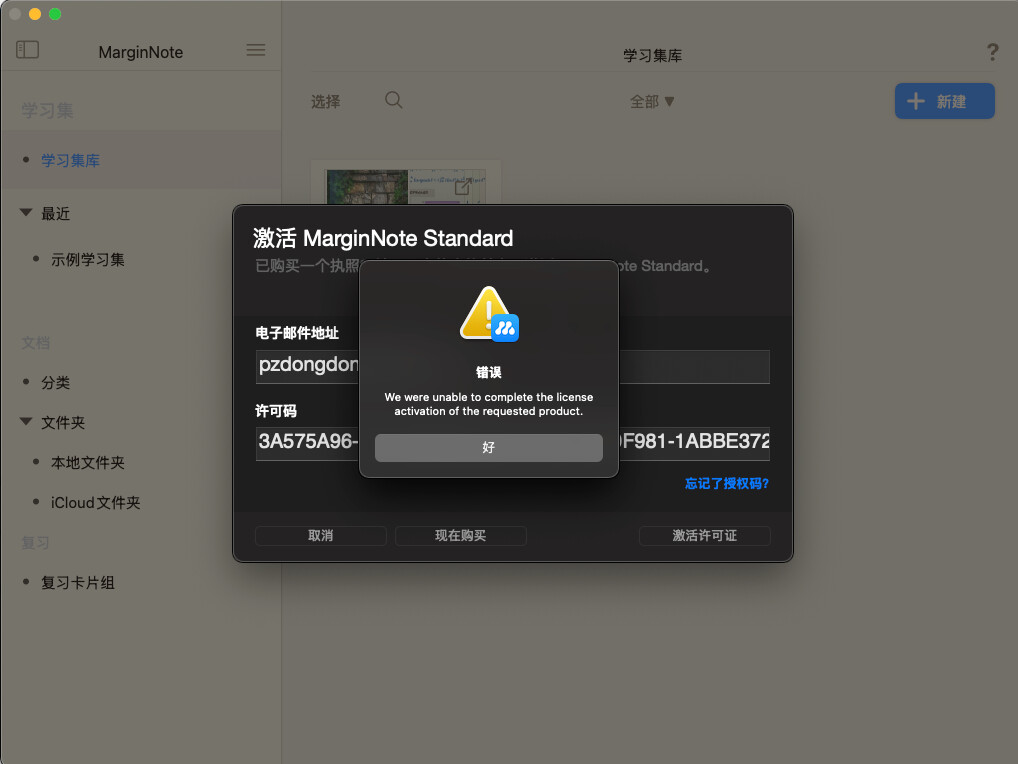Screen dimensions: 1018x764
Task: Open the study set thumbnail
Action: click(x=406, y=182)
